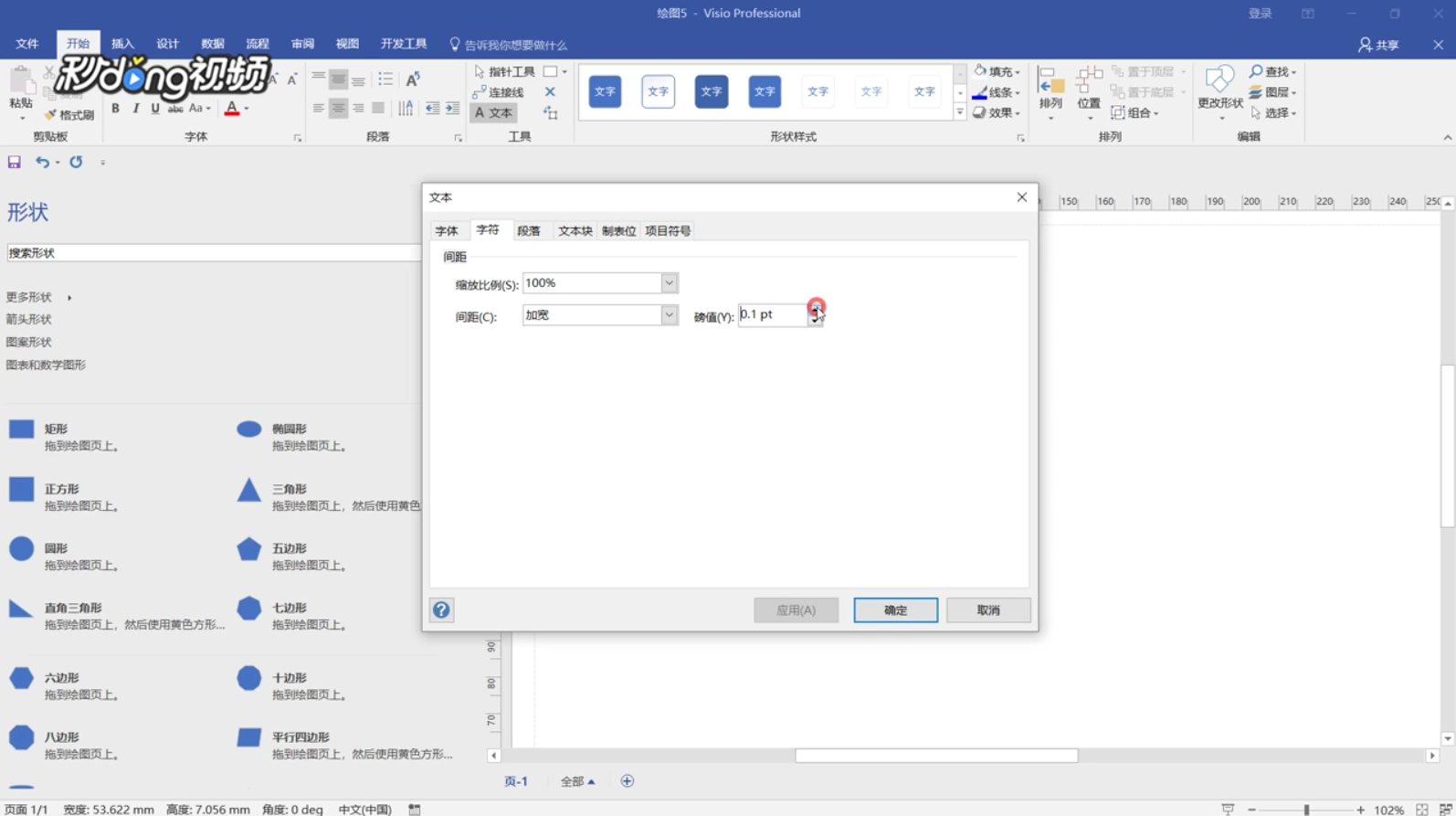Toggle bold formatting

coord(115,109)
